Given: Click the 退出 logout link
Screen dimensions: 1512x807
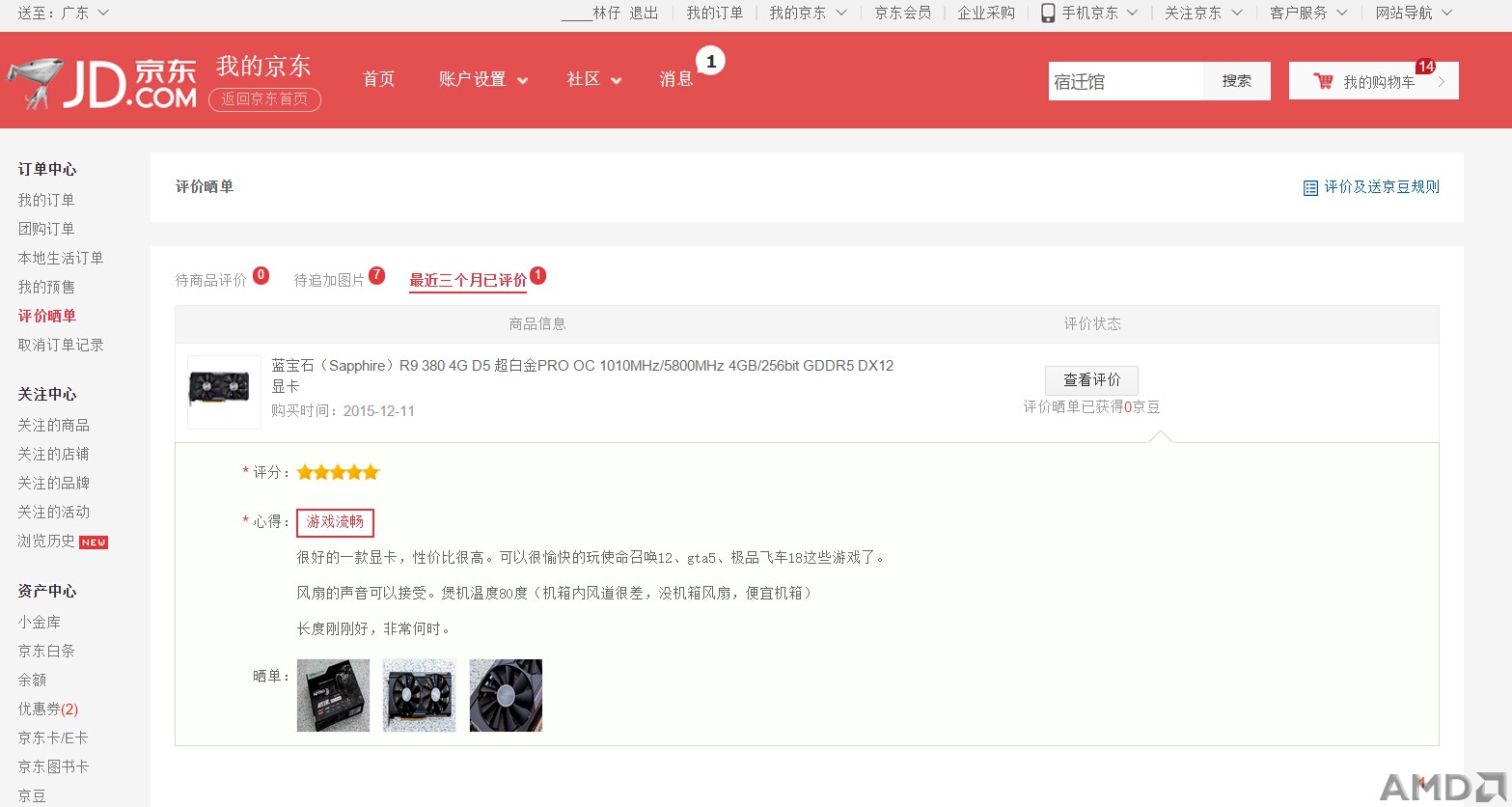Looking at the screenshot, I should [x=644, y=13].
